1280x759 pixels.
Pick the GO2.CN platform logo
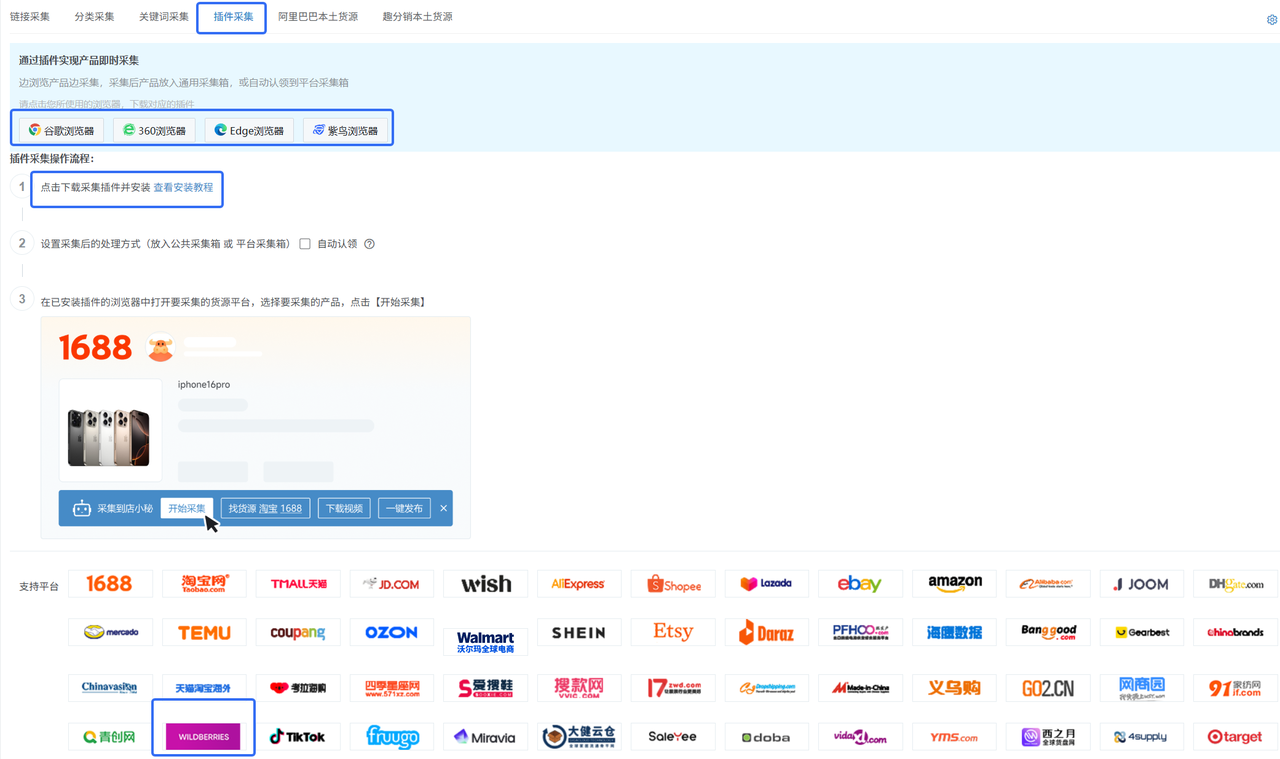click(x=1048, y=688)
